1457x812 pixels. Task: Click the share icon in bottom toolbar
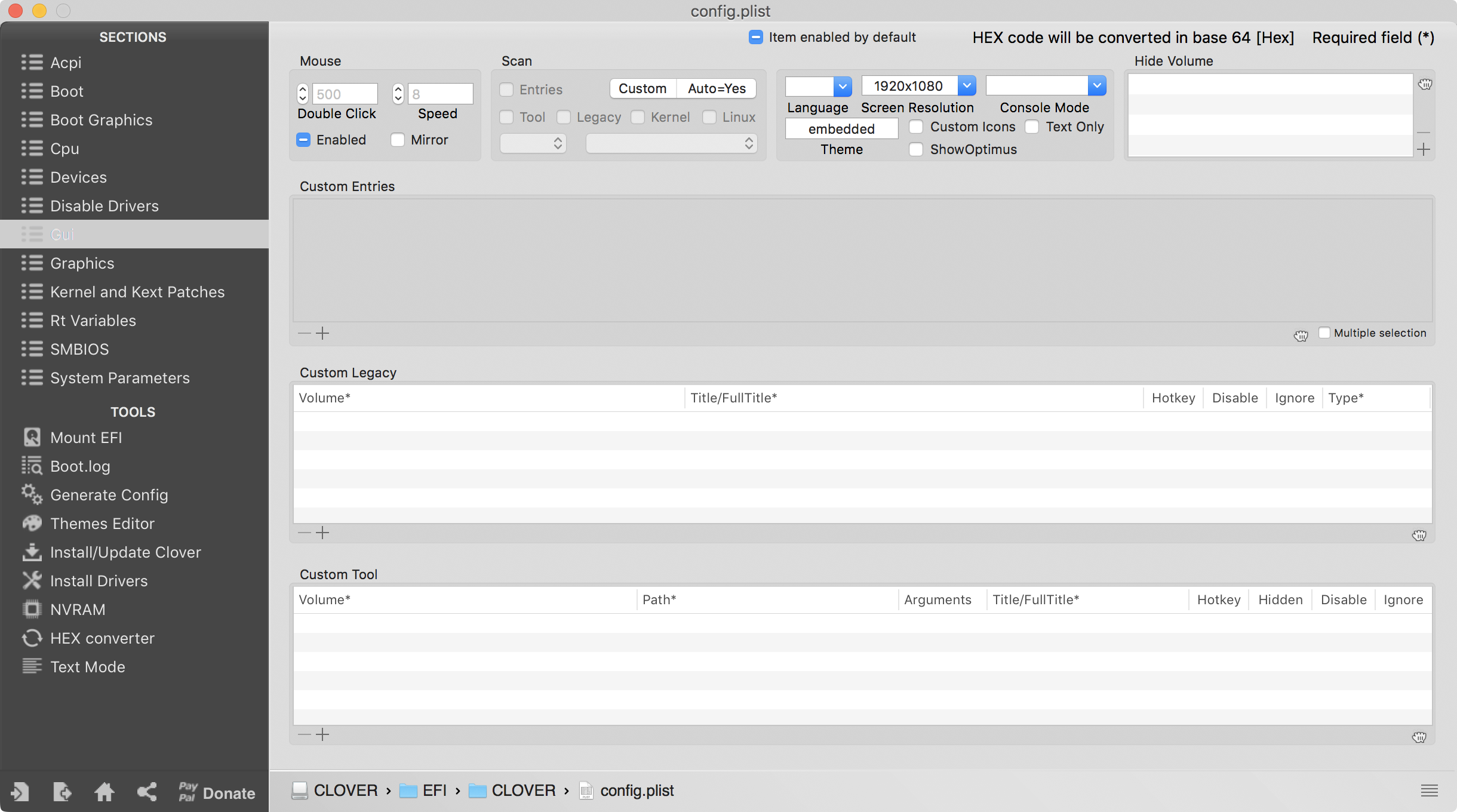(x=147, y=792)
